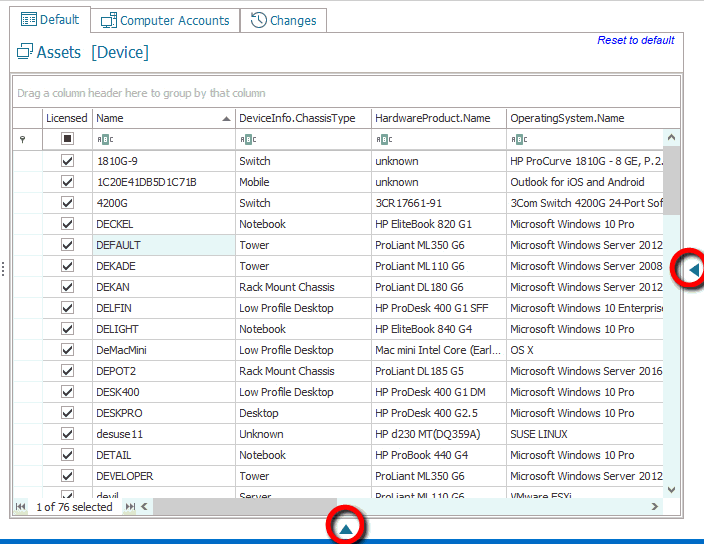704x544 pixels.
Task: Expand the right side panel arrow
Action: click(694, 270)
